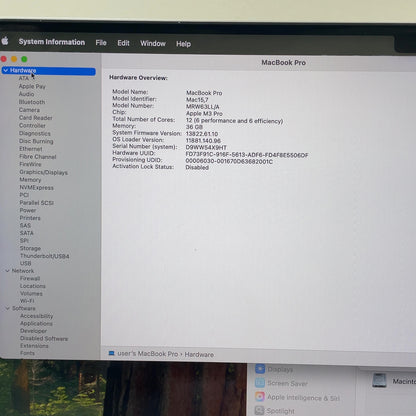Click Hardware in the bottom path bar
The height and width of the screenshot is (416, 416).
click(199, 354)
